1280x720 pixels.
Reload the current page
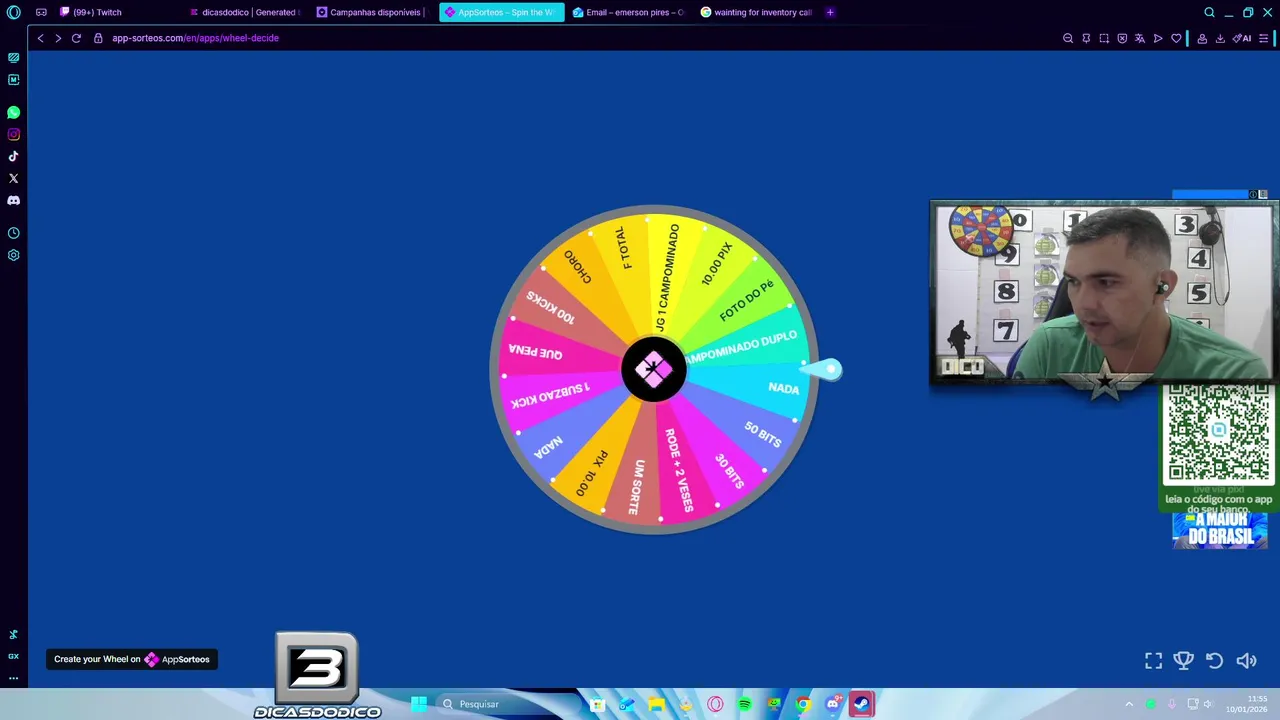click(76, 38)
